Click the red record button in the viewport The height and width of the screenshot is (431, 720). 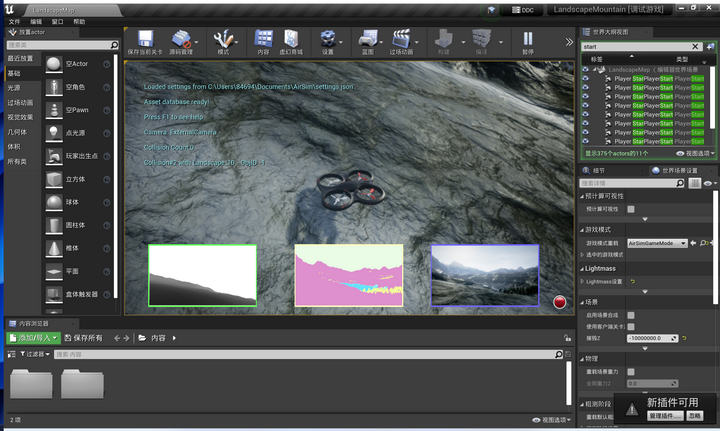click(x=560, y=301)
